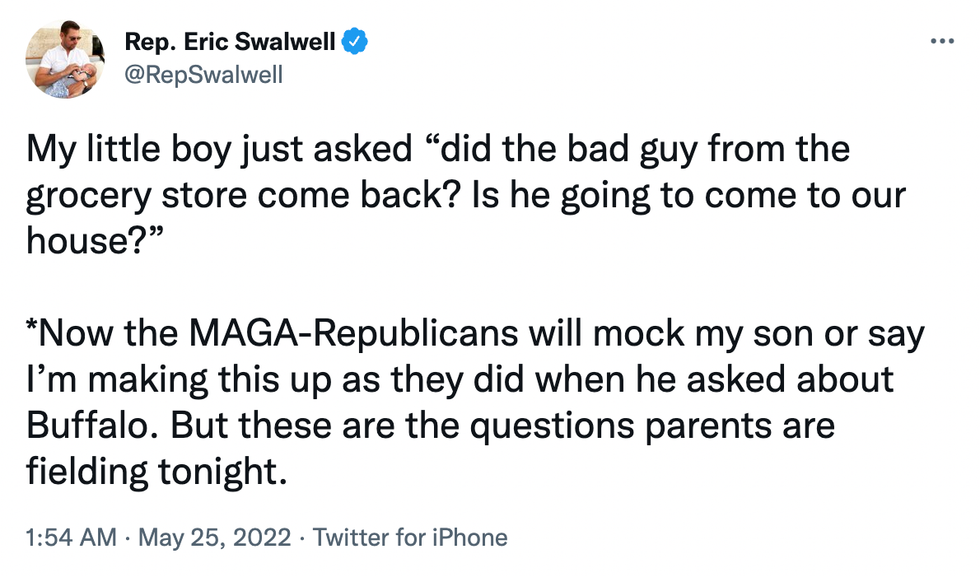Click the asterisk before "Now the"
Image resolution: width=980 pixels, height=576 pixels.
(31, 328)
